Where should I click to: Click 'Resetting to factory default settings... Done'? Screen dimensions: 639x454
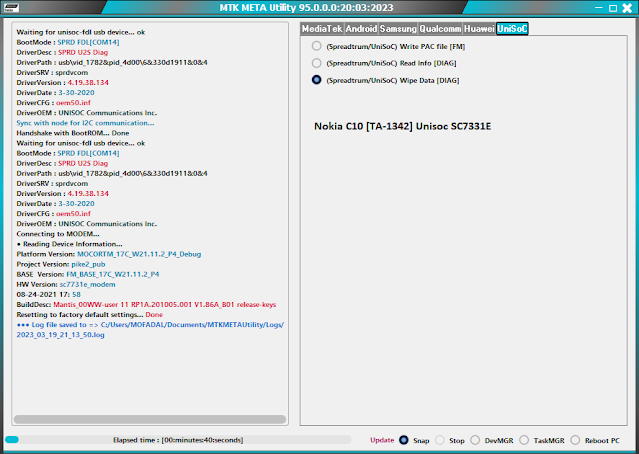[x=89, y=315]
